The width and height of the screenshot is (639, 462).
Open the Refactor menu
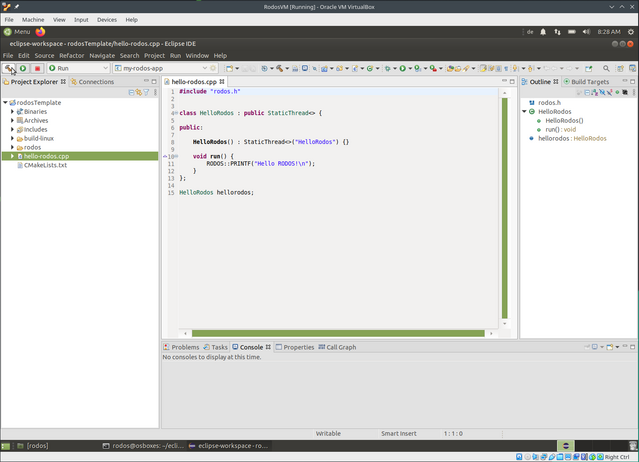71,55
